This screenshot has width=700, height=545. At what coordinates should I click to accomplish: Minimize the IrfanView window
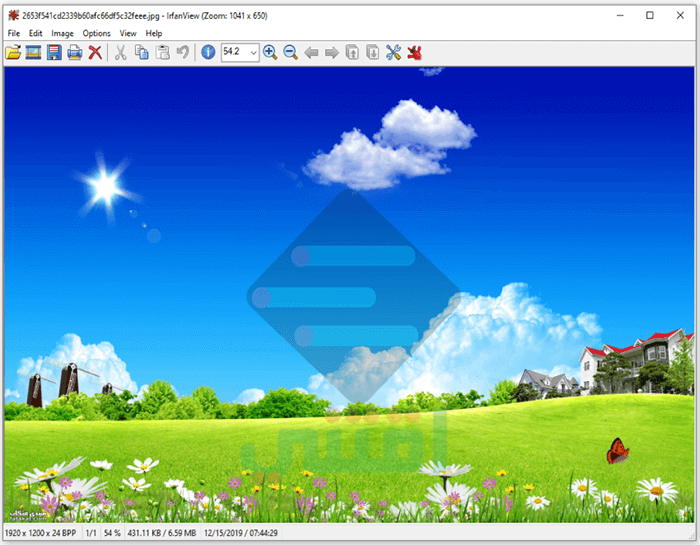(x=620, y=16)
